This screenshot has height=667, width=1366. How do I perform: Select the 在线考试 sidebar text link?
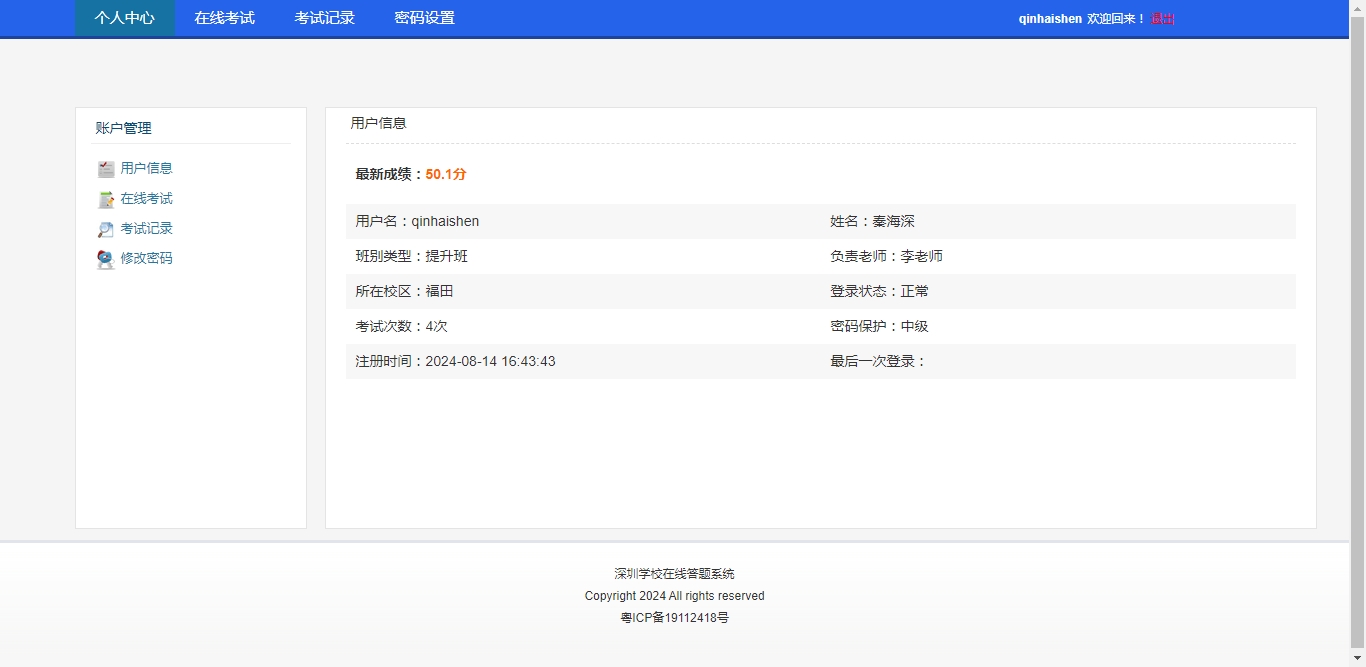tap(147, 199)
